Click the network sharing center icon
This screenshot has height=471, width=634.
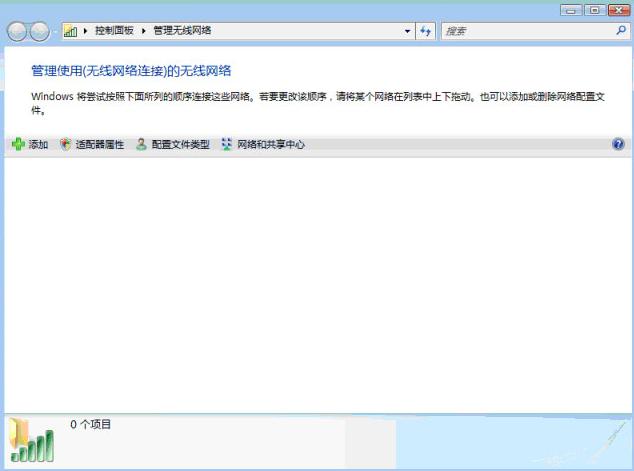227,144
